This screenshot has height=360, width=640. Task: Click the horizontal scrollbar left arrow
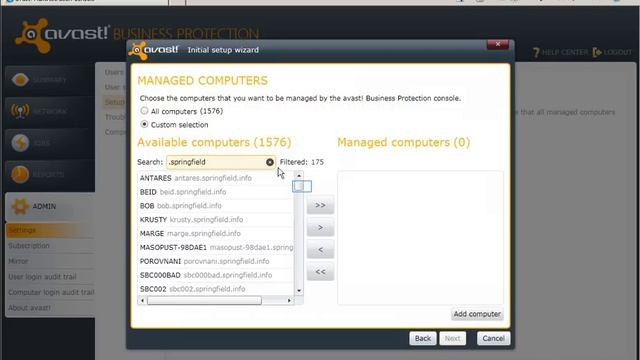[142, 301]
